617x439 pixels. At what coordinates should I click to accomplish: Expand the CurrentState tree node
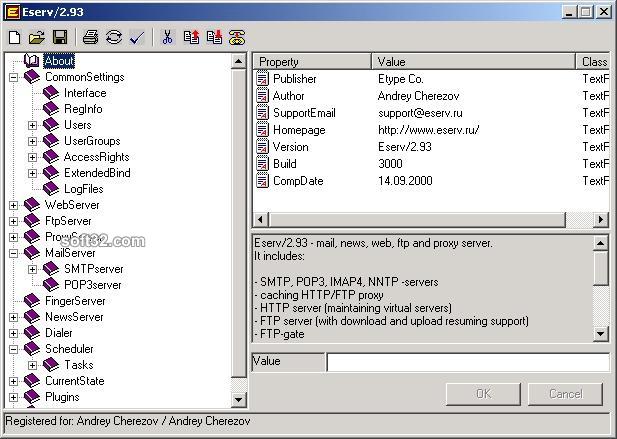point(13,381)
